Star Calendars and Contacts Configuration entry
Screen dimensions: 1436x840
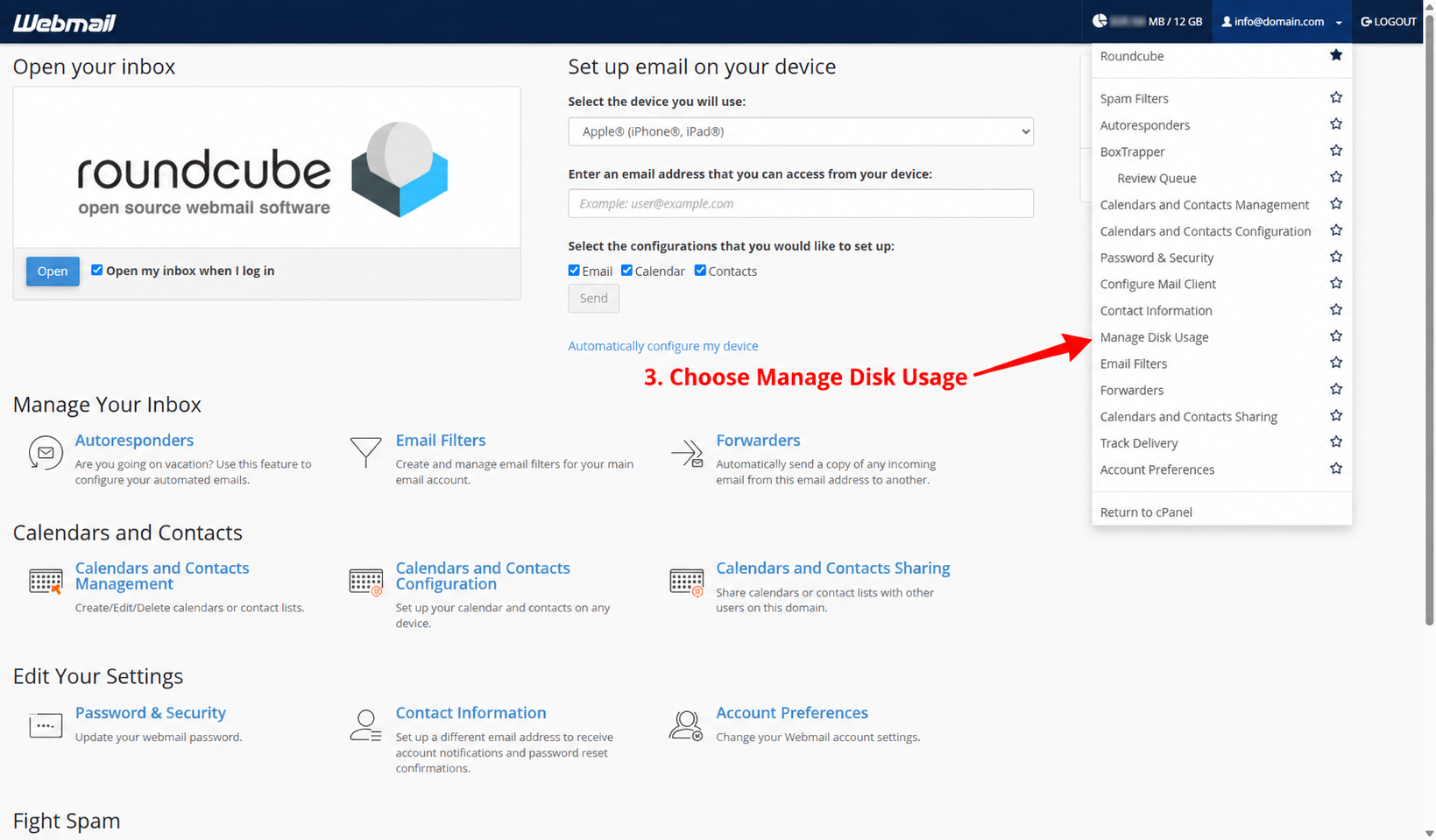pyautogui.click(x=1335, y=230)
